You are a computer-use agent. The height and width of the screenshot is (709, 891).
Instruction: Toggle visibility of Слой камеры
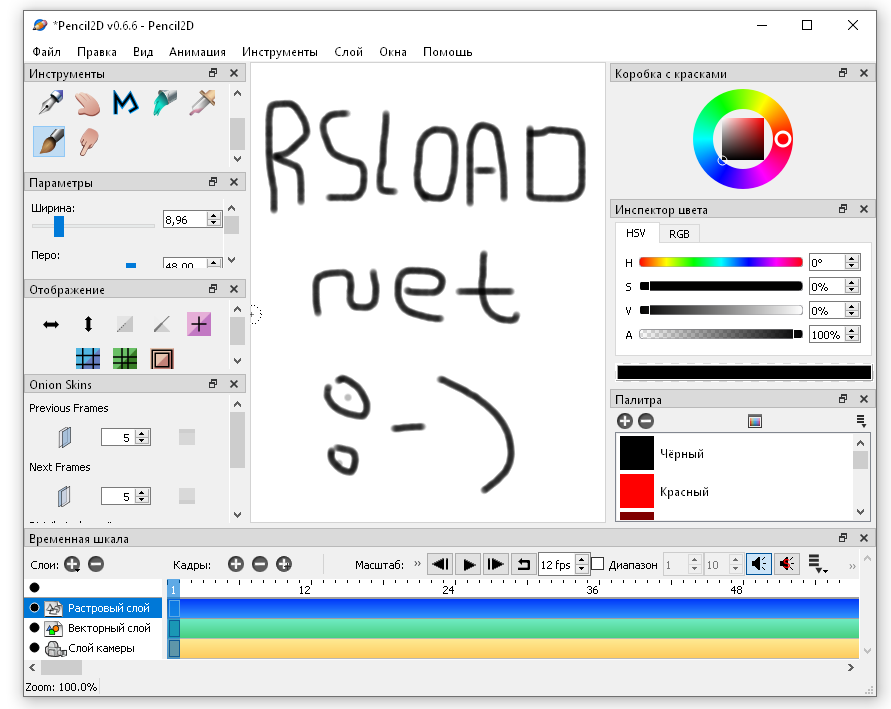(35, 648)
